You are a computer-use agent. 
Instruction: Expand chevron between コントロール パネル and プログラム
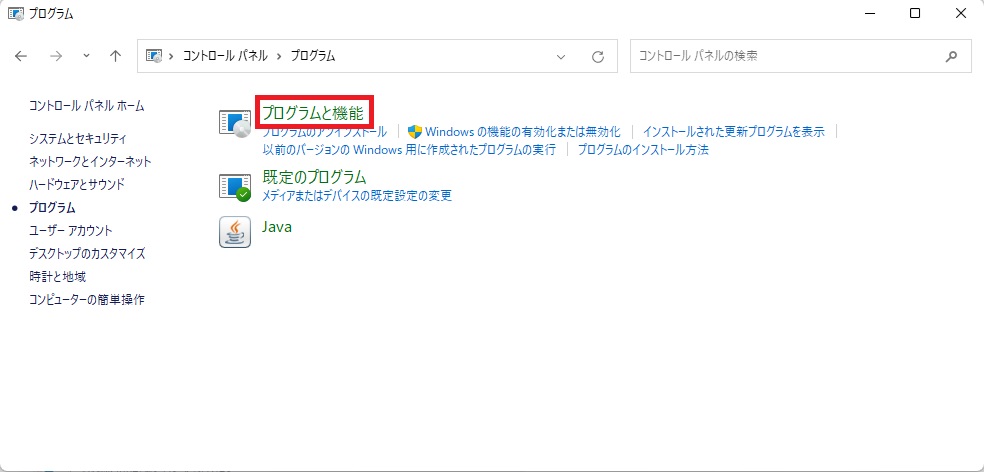278,56
